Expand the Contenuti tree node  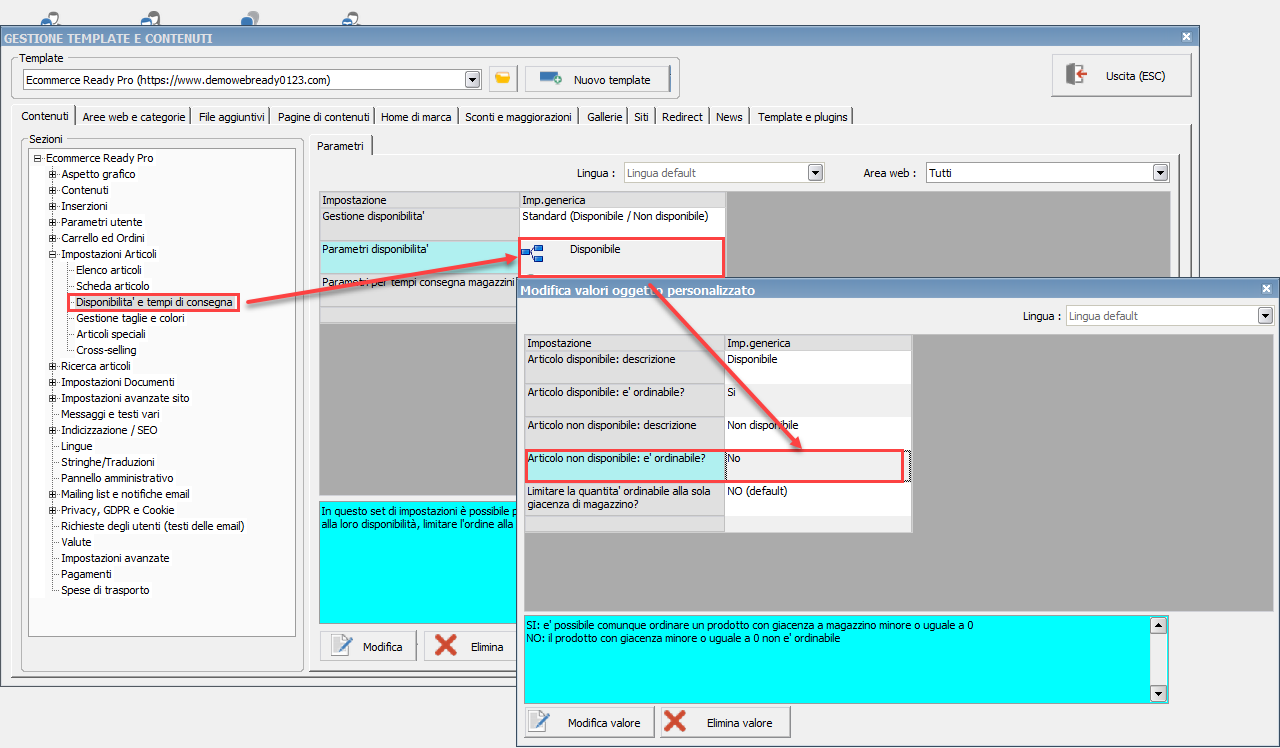click(53, 190)
